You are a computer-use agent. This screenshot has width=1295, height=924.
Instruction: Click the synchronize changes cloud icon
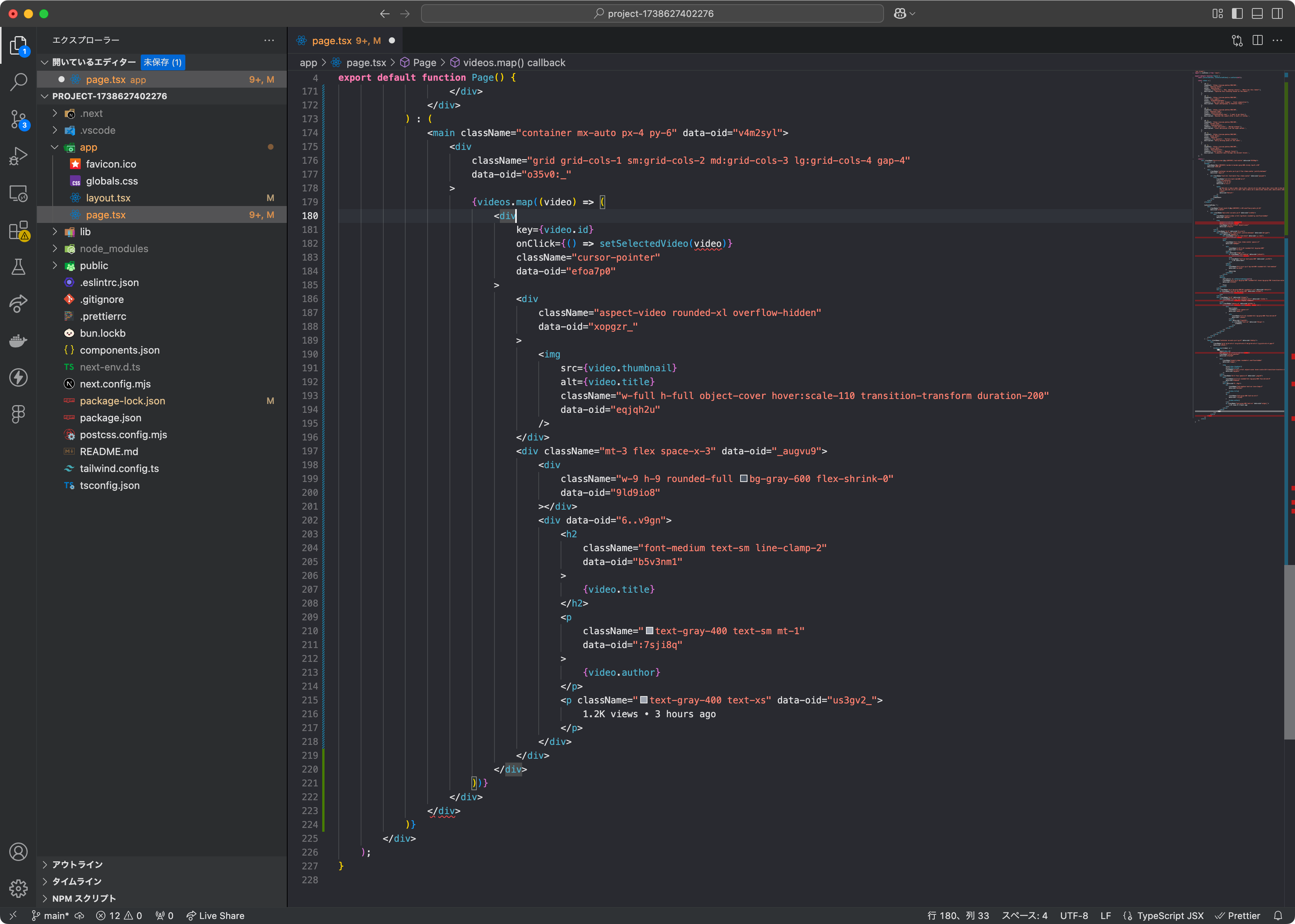click(80, 916)
